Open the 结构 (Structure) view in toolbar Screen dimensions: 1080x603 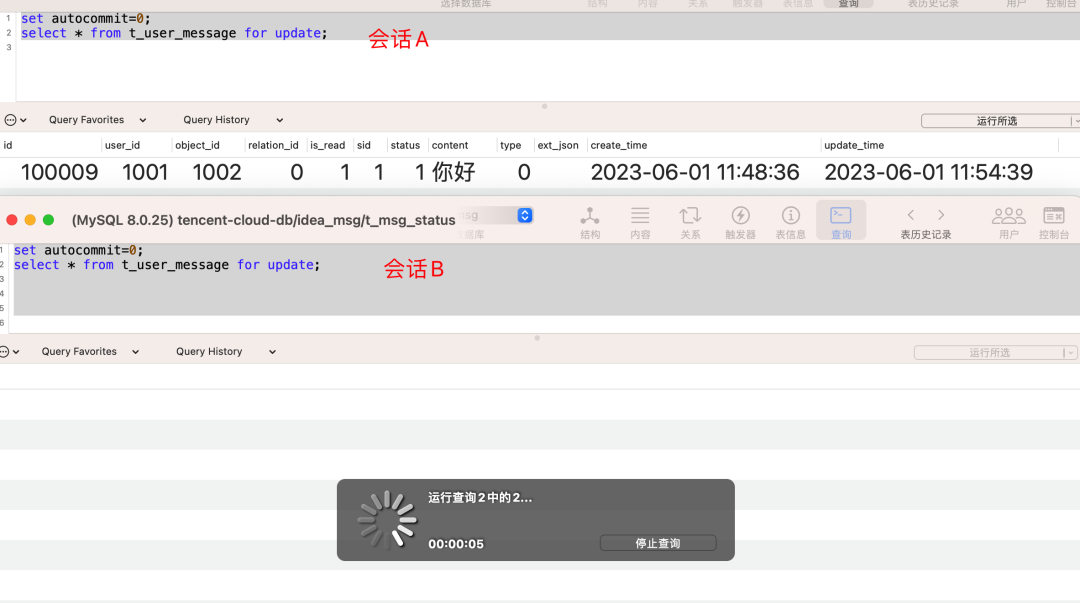tap(590, 221)
